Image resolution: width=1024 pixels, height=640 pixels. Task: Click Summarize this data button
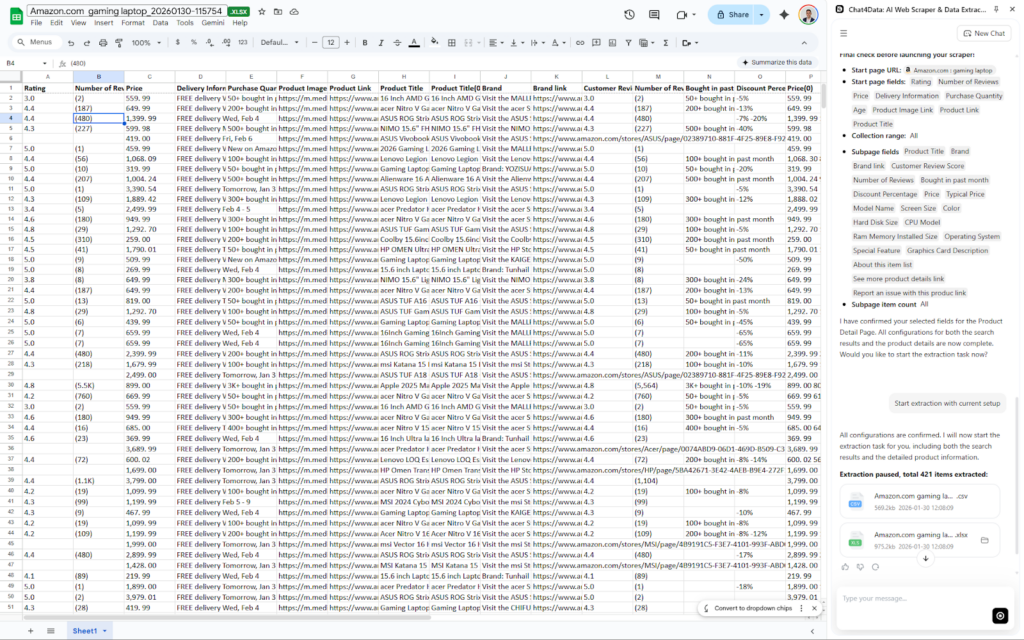[777, 63]
